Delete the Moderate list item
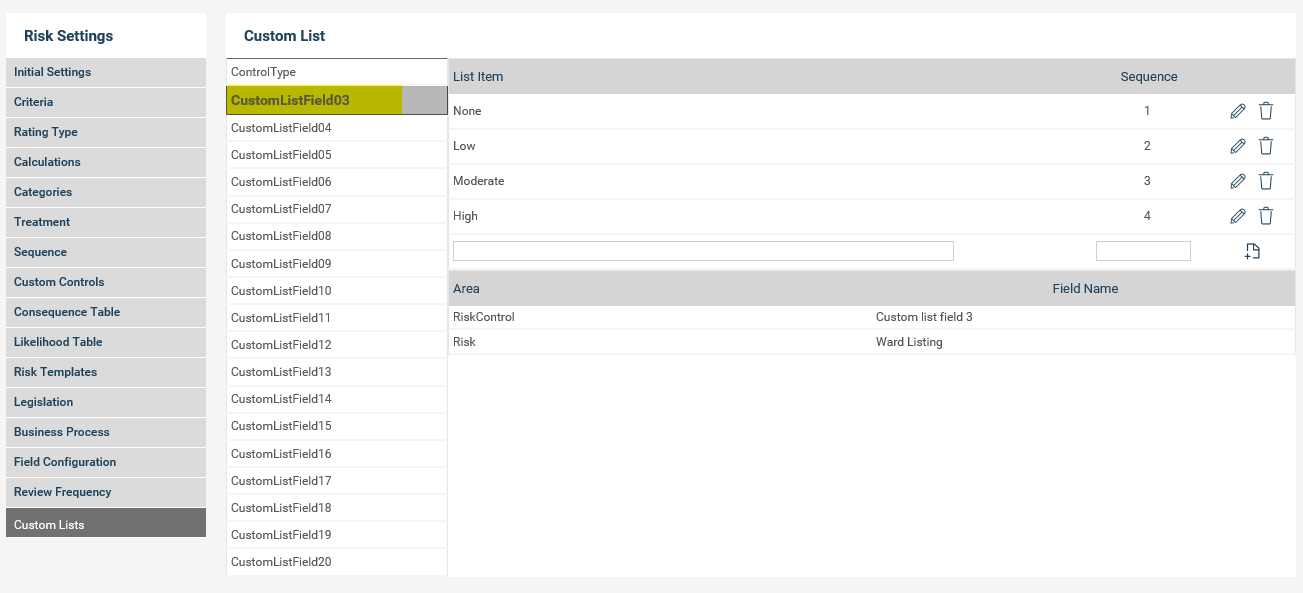This screenshot has height=593, width=1303. tap(1265, 181)
